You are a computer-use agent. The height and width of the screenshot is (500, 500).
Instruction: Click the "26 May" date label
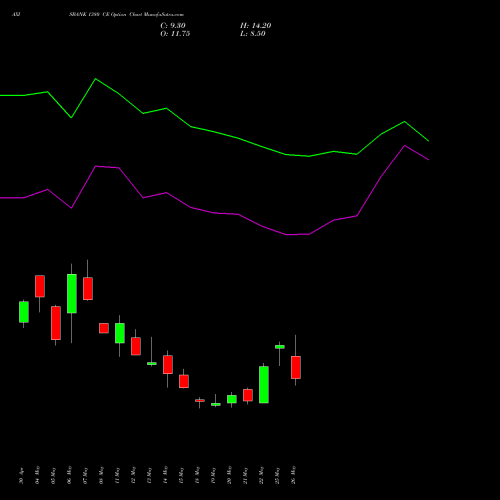pyautogui.click(x=294, y=475)
